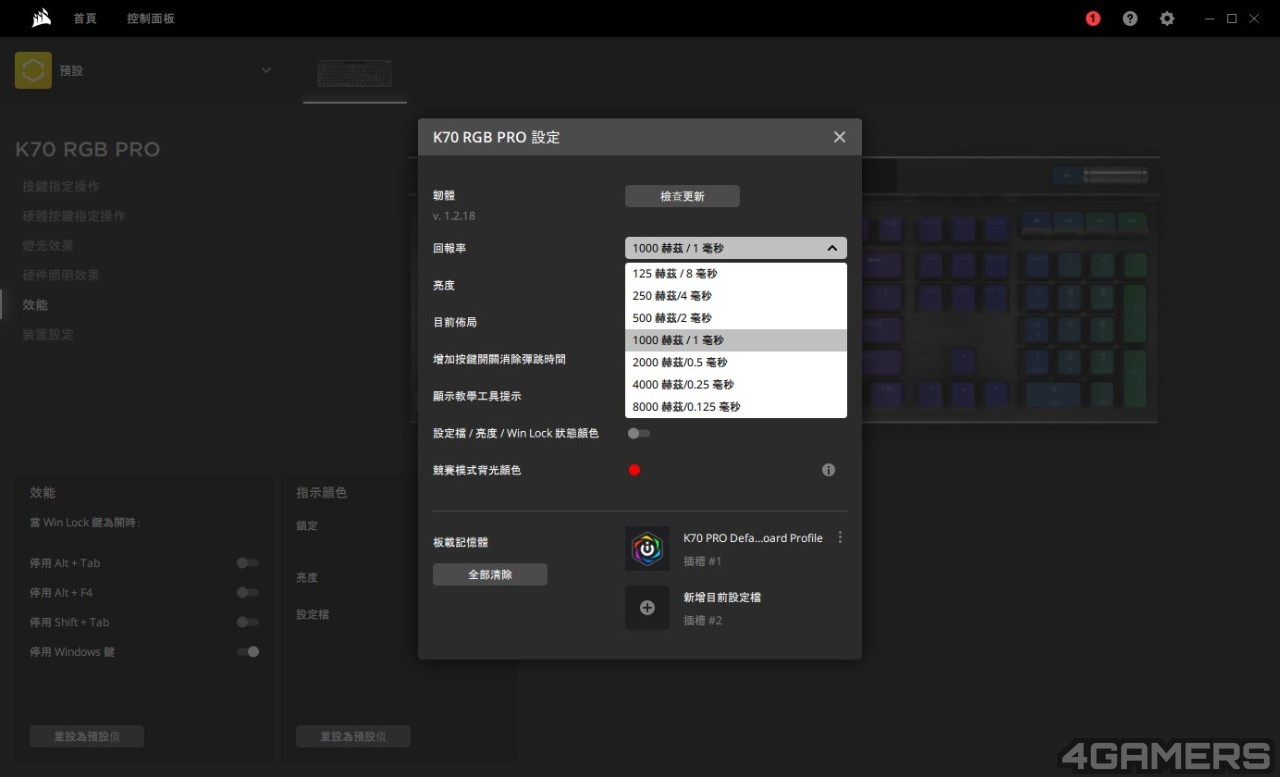The width and height of the screenshot is (1280, 777).
Task: Select 1000 赫茲 / 1 毫秒 option
Action: (x=736, y=340)
